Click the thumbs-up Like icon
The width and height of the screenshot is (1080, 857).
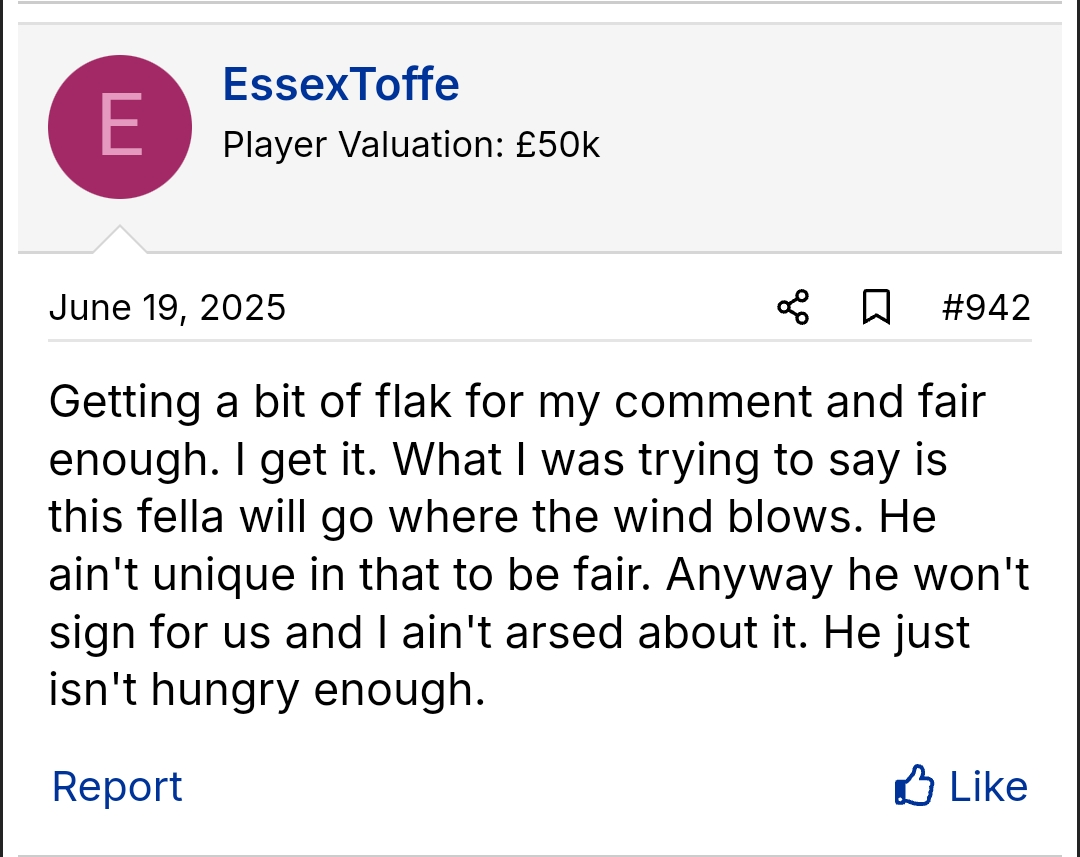pyautogui.click(x=914, y=787)
